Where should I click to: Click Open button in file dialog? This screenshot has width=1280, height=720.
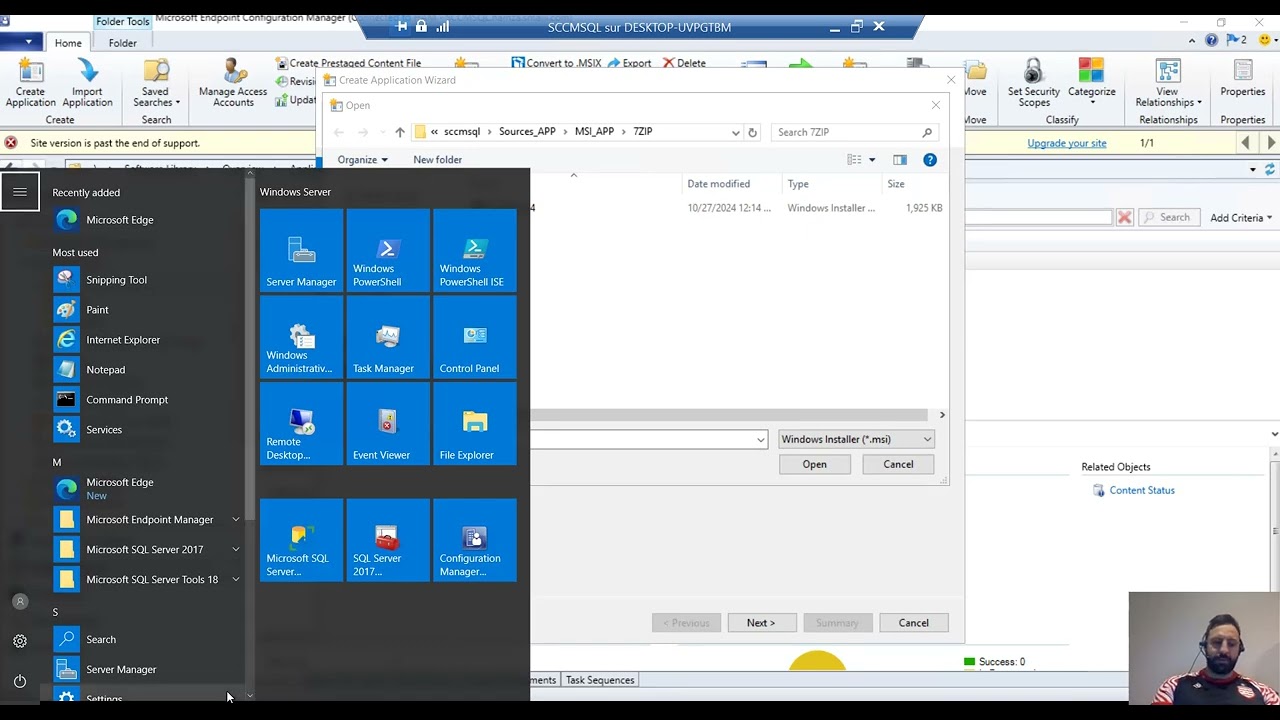814,464
